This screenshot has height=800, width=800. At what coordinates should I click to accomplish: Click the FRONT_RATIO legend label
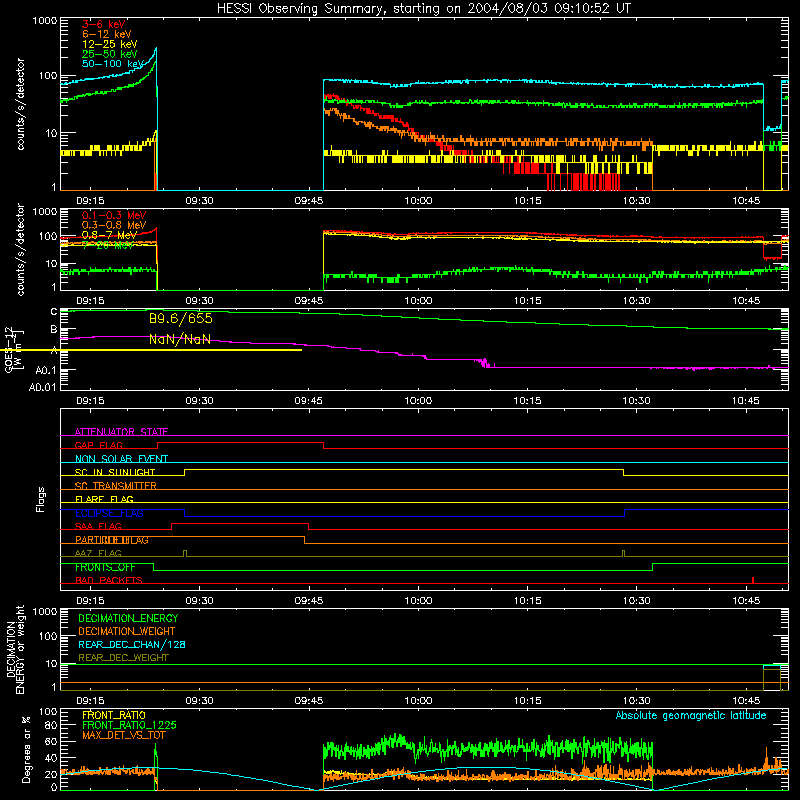114,715
